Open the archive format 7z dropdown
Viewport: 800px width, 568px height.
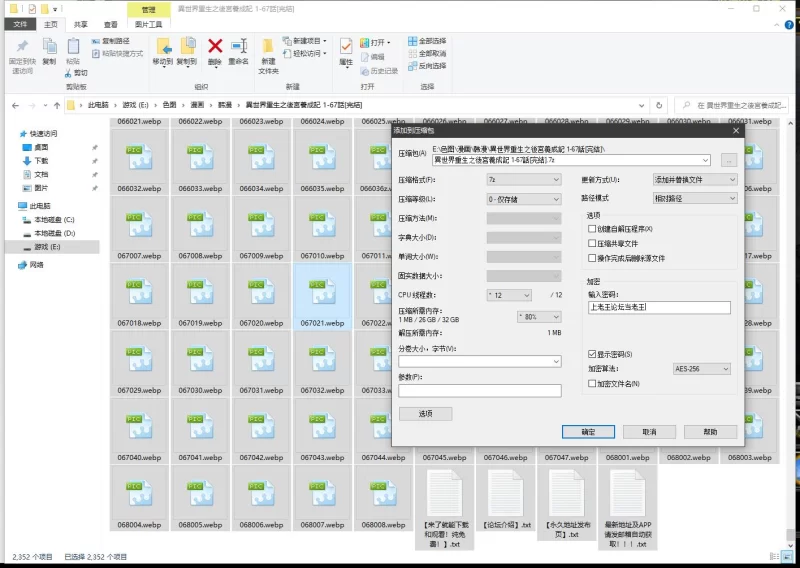click(524, 180)
